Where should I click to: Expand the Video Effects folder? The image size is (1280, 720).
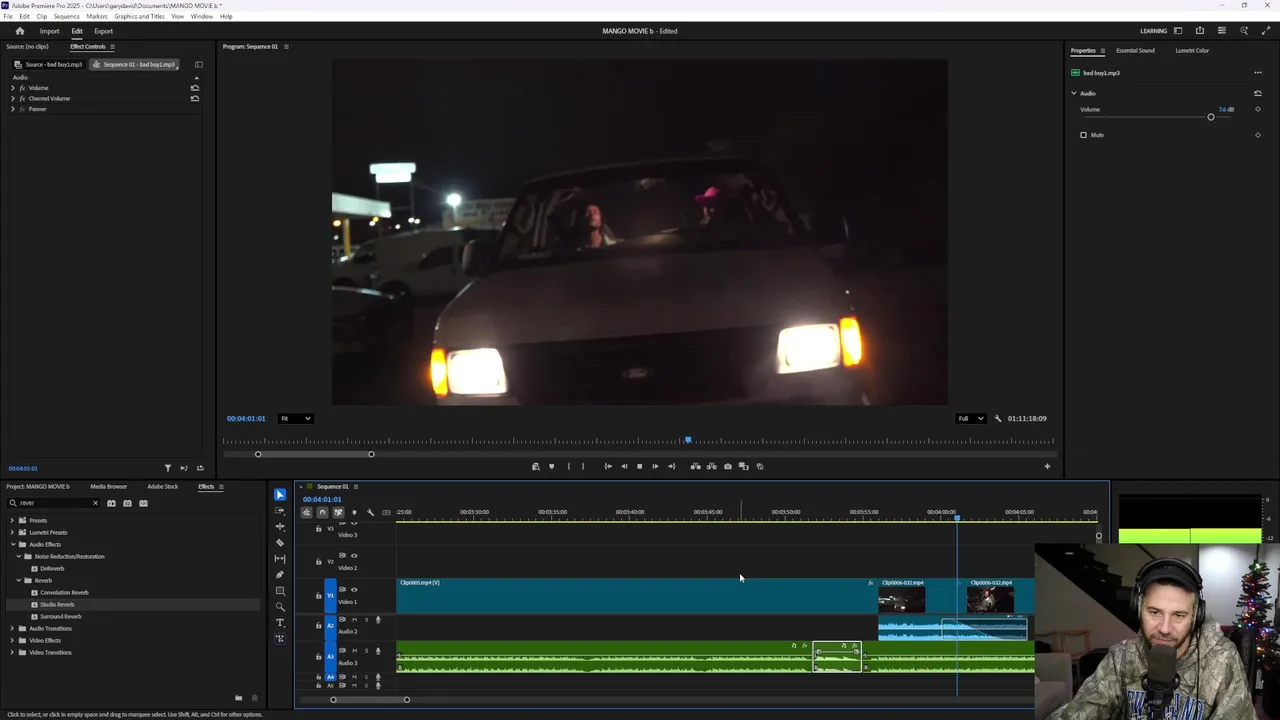(x=12, y=640)
